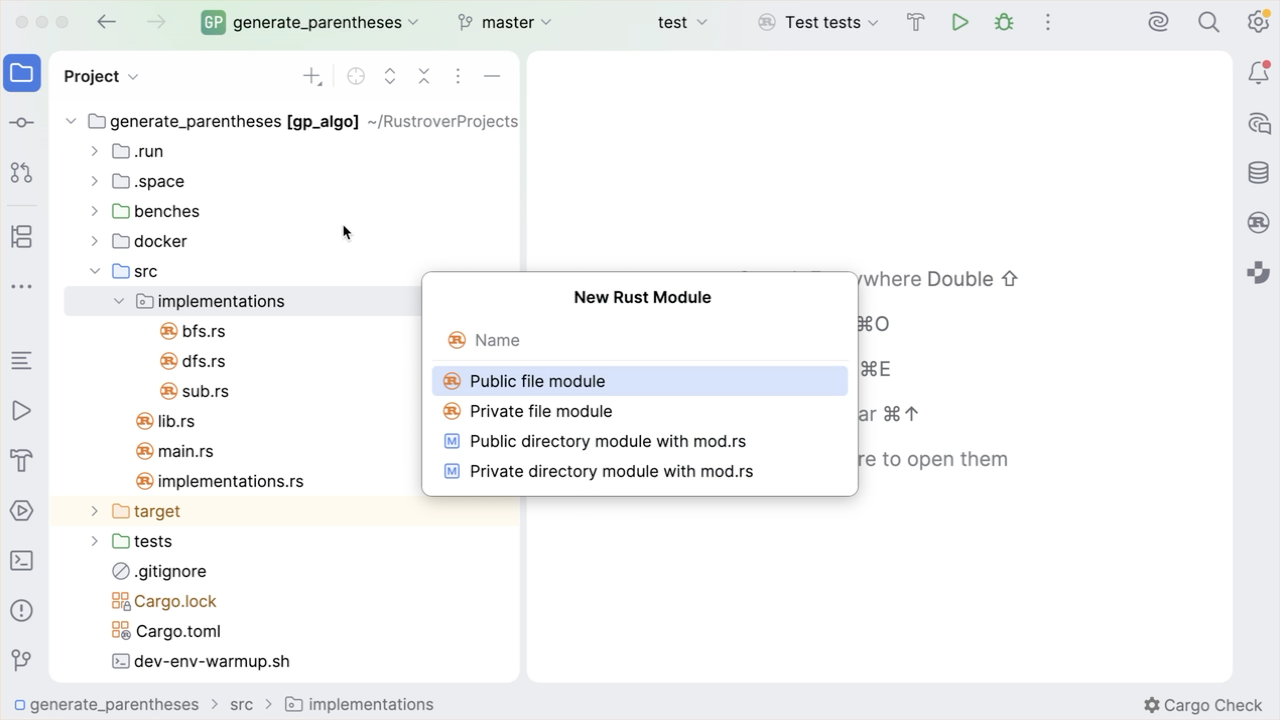Open Commit tool window in left sidebar
1280x720 pixels.
pyautogui.click(x=21, y=122)
